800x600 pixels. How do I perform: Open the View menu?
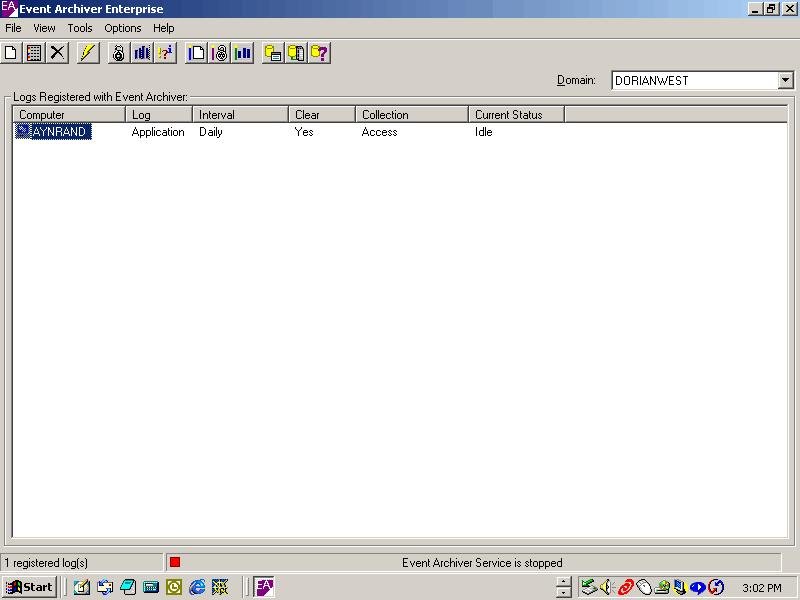[x=44, y=28]
